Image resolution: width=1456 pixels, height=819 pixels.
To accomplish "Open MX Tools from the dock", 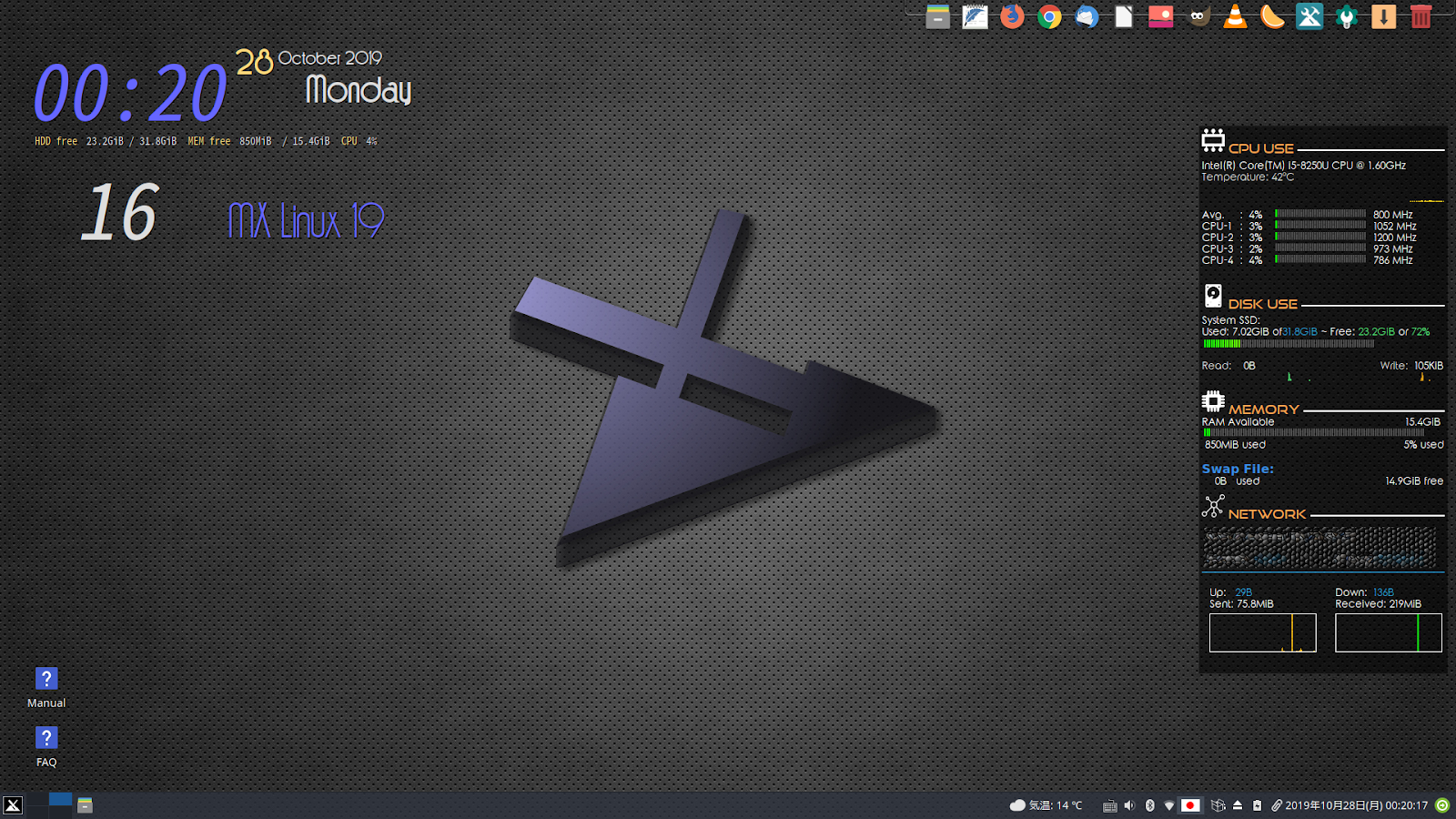I will (1309, 16).
